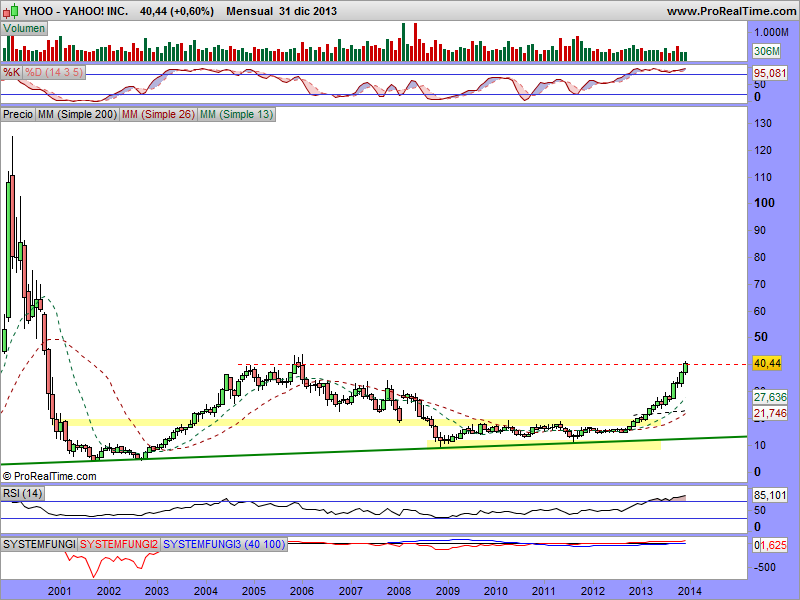Click the 85,101 RSI value
Screen dimensions: 800x600
click(x=770, y=495)
